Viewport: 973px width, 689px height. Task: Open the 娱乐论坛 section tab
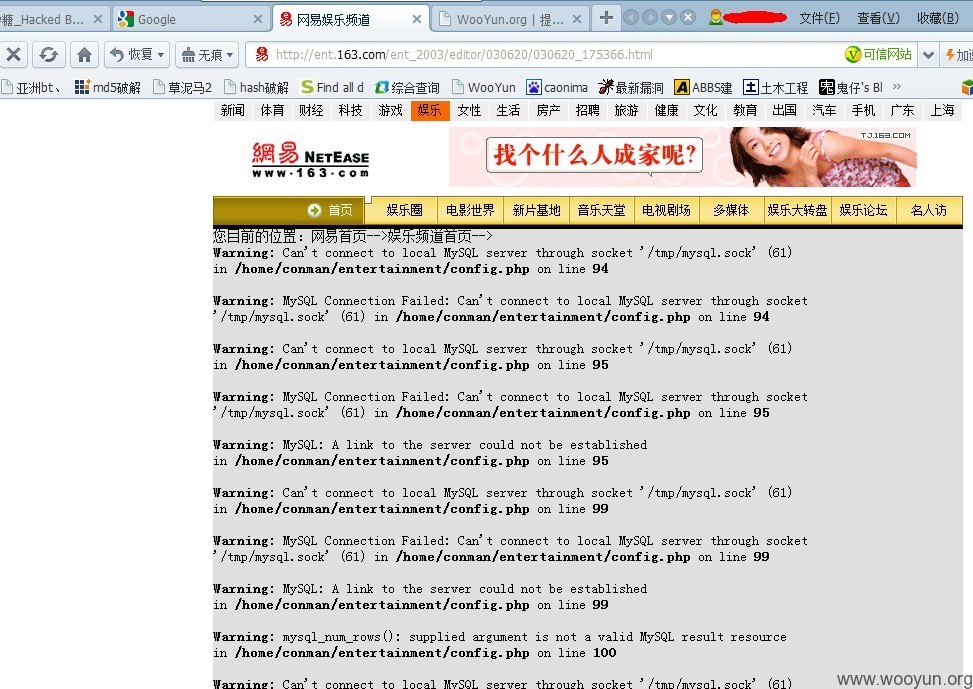pos(863,210)
